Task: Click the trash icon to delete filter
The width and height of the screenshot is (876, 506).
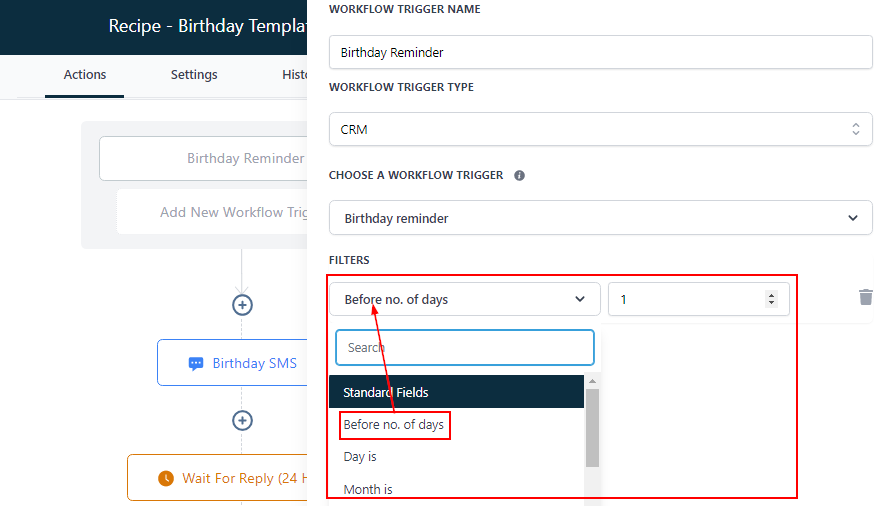Action: (865, 297)
